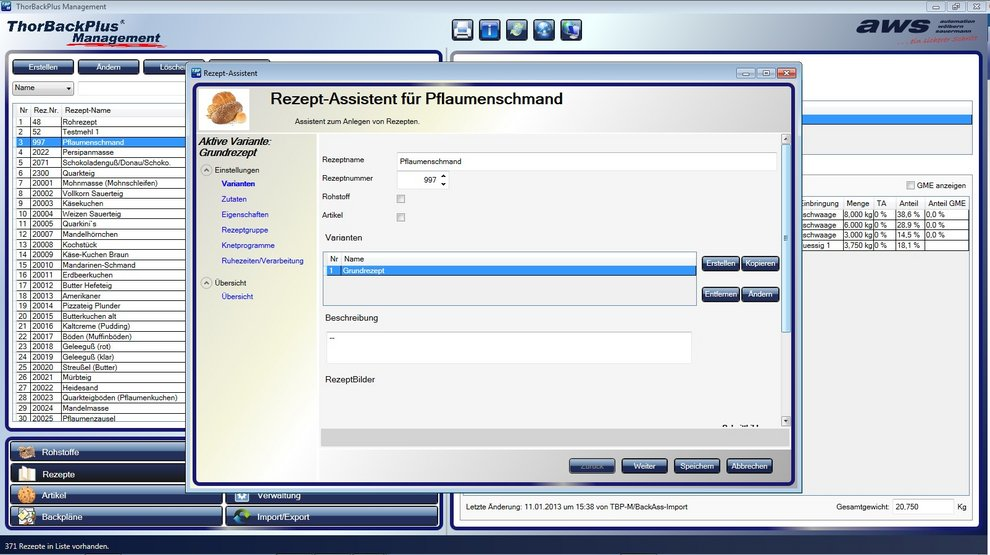Screen dimensions: 990x555
Task: Click inside the Rezeptname field
Action: (x=586, y=161)
